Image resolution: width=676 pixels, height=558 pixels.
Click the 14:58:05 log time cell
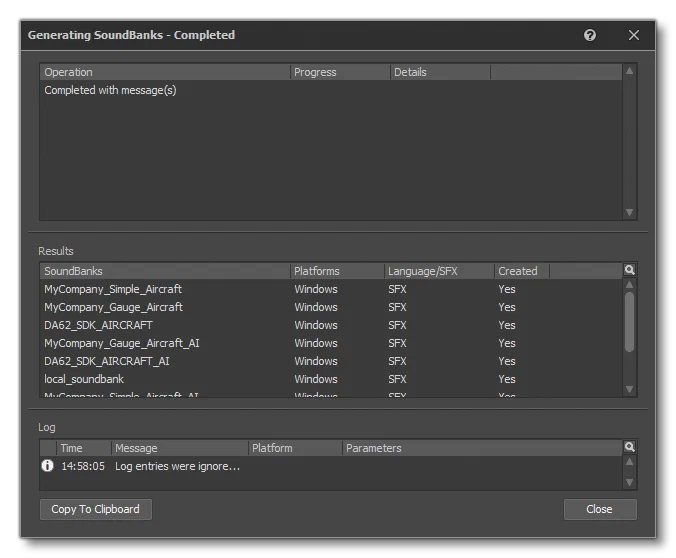[x=83, y=466]
